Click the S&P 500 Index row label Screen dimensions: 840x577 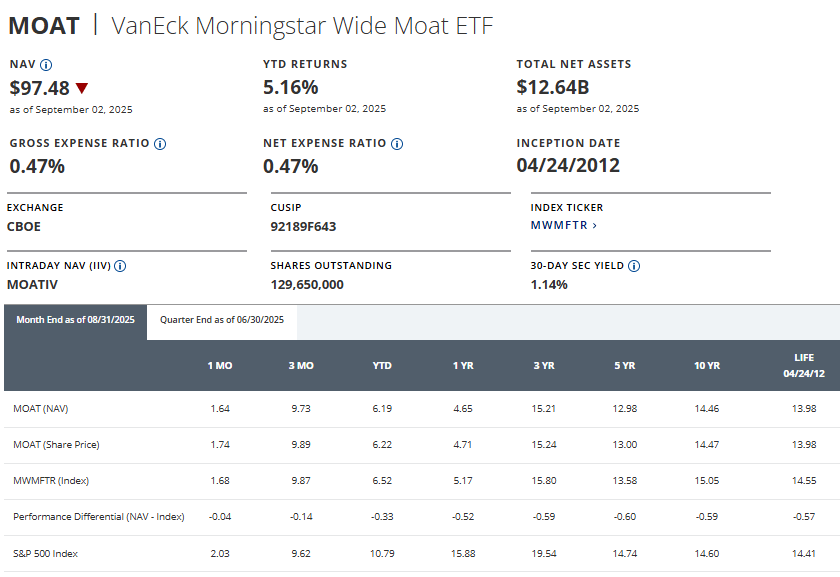tap(46, 553)
